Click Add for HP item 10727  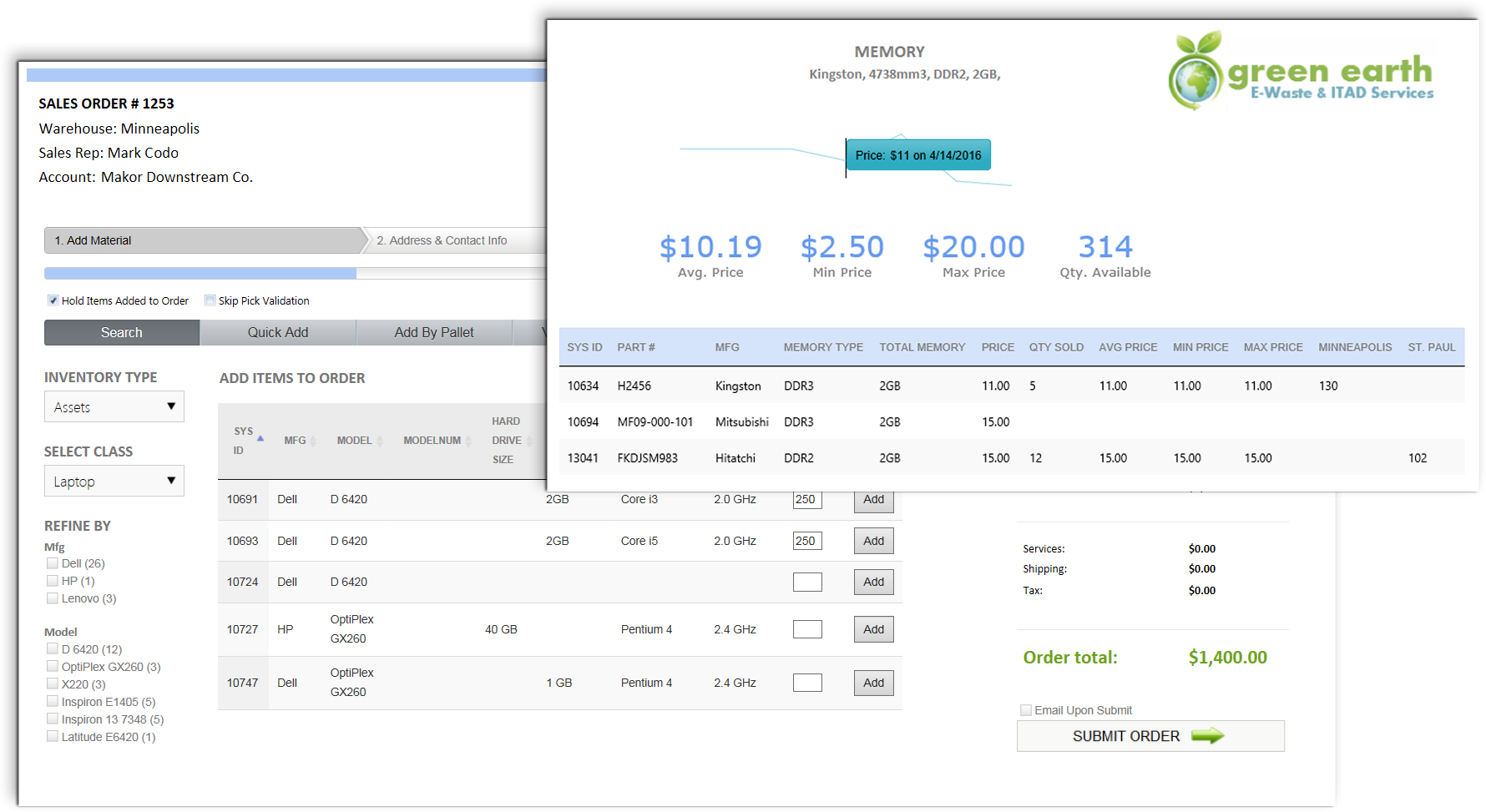pos(874,629)
